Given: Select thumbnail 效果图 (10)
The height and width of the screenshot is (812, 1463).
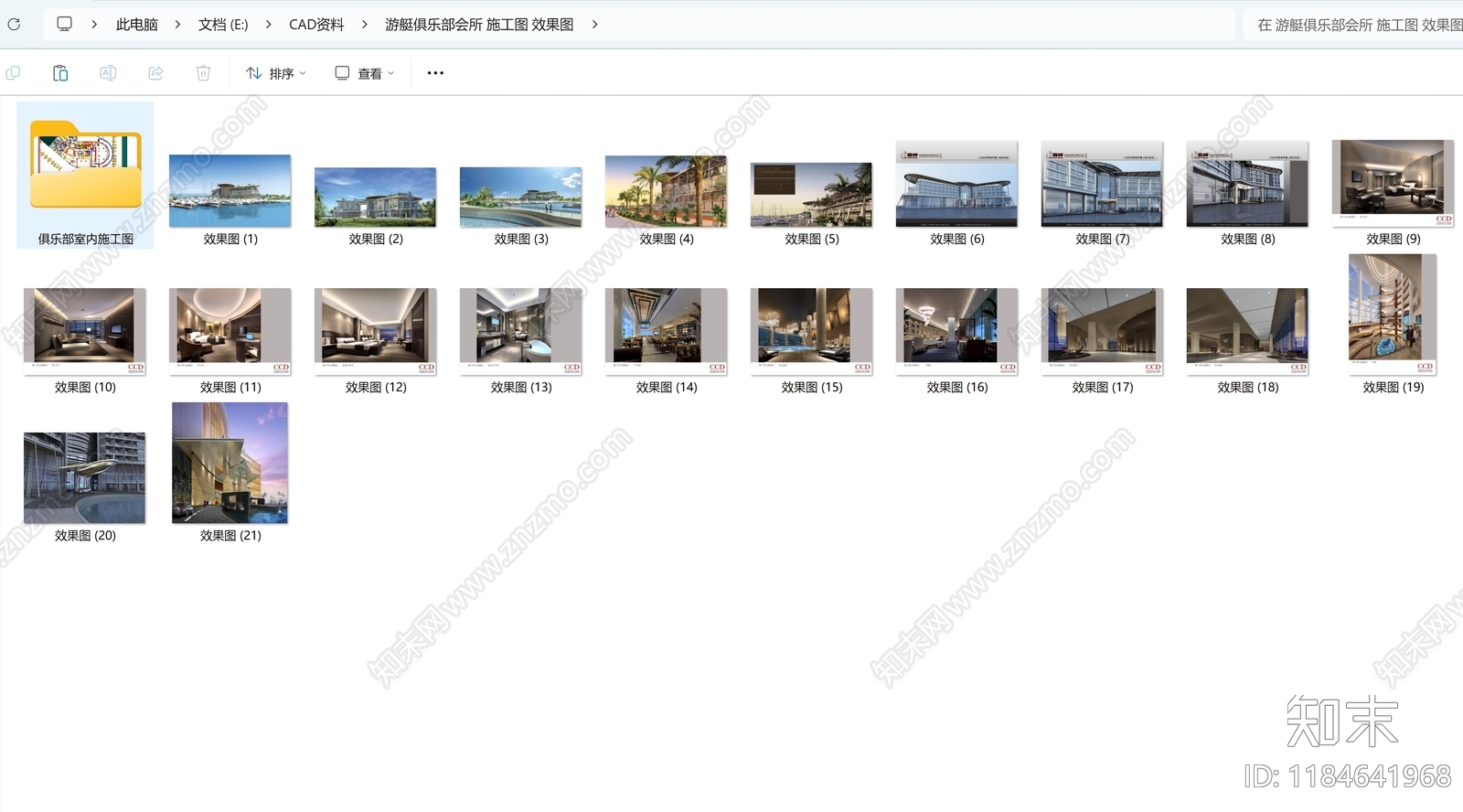Looking at the screenshot, I should (85, 332).
